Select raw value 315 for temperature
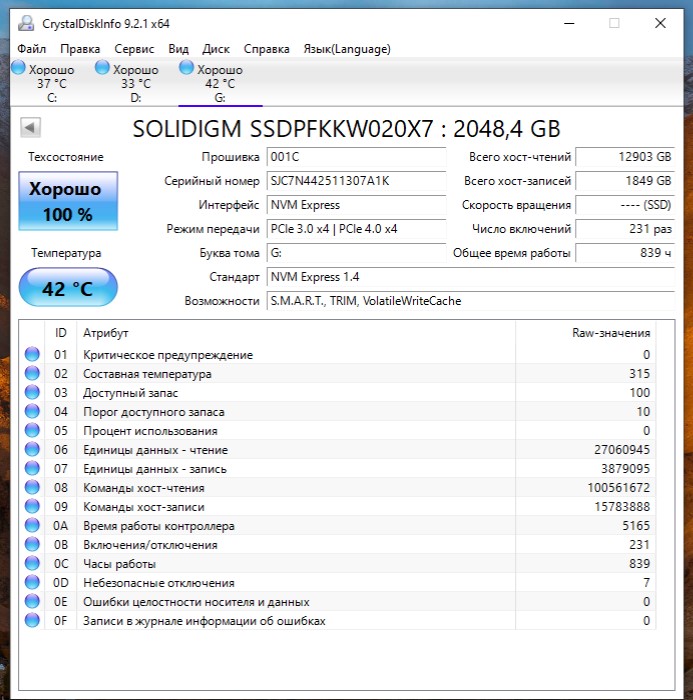The height and width of the screenshot is (700, 693). (x=639, y=374)
